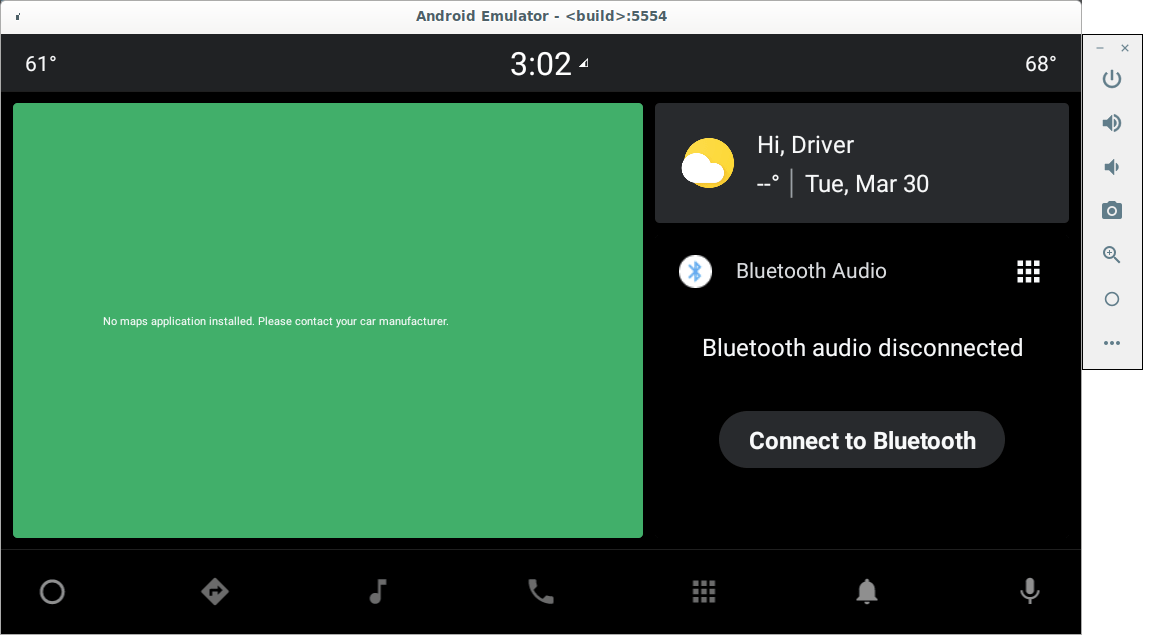This screenshot has width=1150, height=635.
Task: Click the green maps placeholder panel
Action: (x=328, y=320)
